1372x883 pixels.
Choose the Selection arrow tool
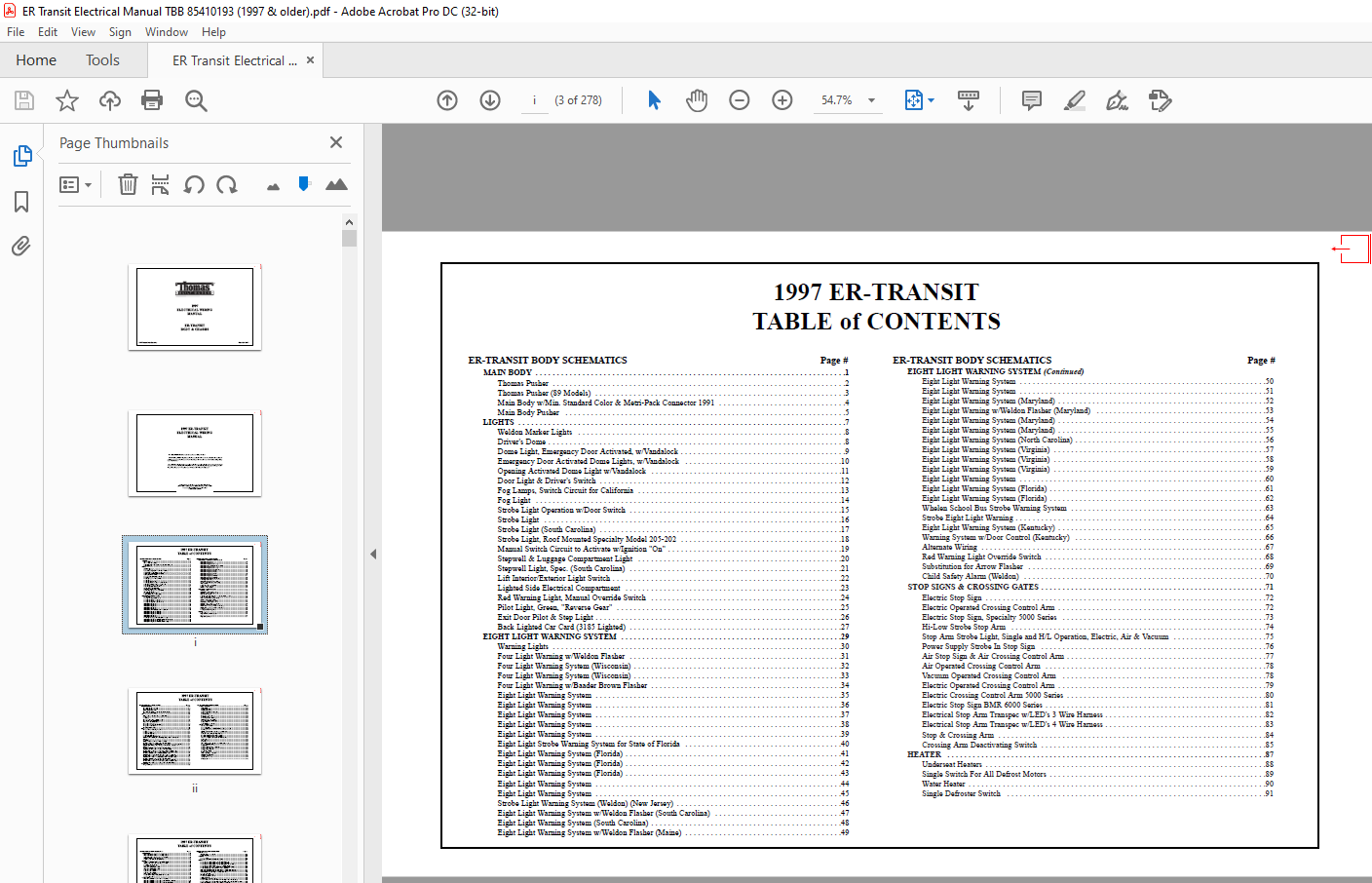click(654, 100)
